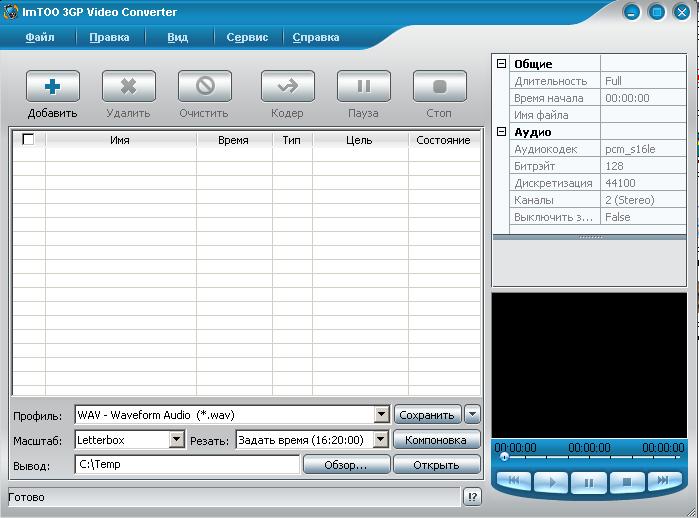Click the properties panel splitter grip

point(591,237)
